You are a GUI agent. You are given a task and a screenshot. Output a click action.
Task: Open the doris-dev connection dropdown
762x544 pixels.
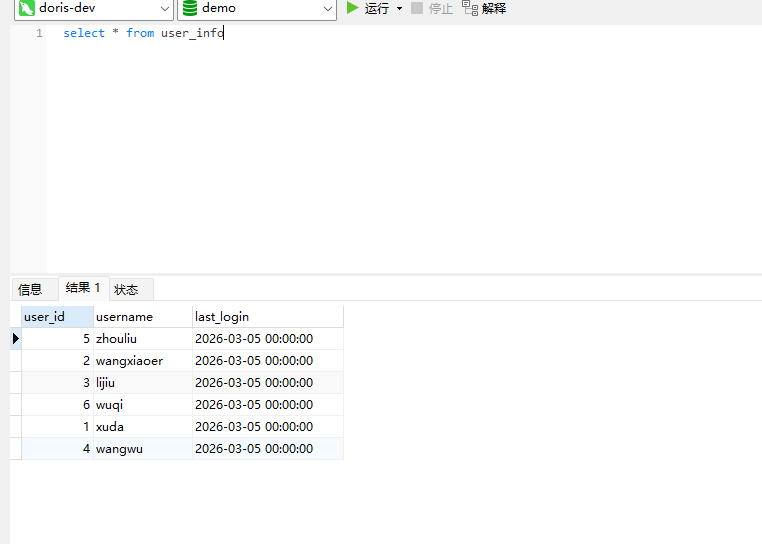tap(165, 8)
